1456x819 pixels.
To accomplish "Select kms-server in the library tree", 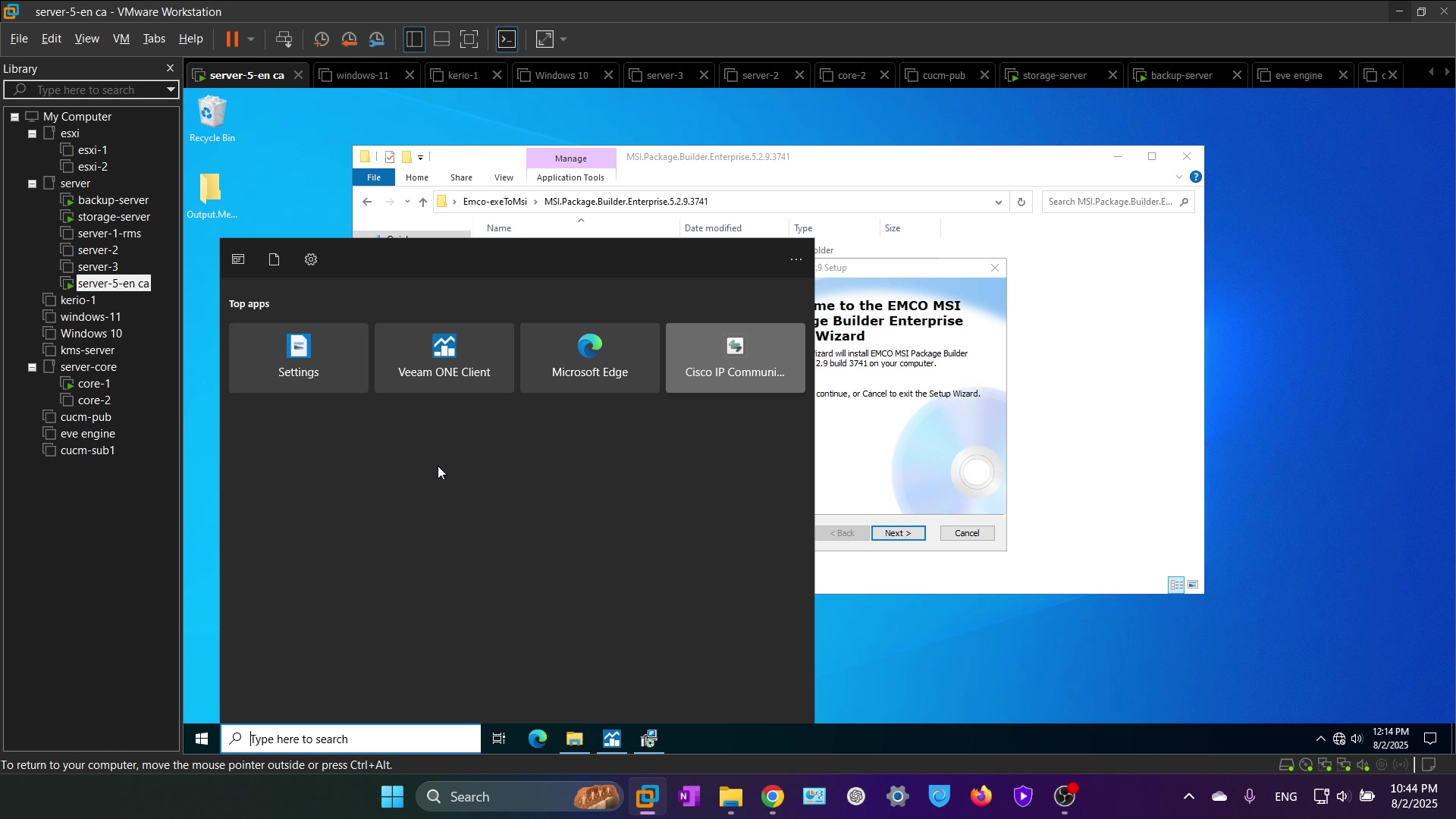I will (87, 350).
